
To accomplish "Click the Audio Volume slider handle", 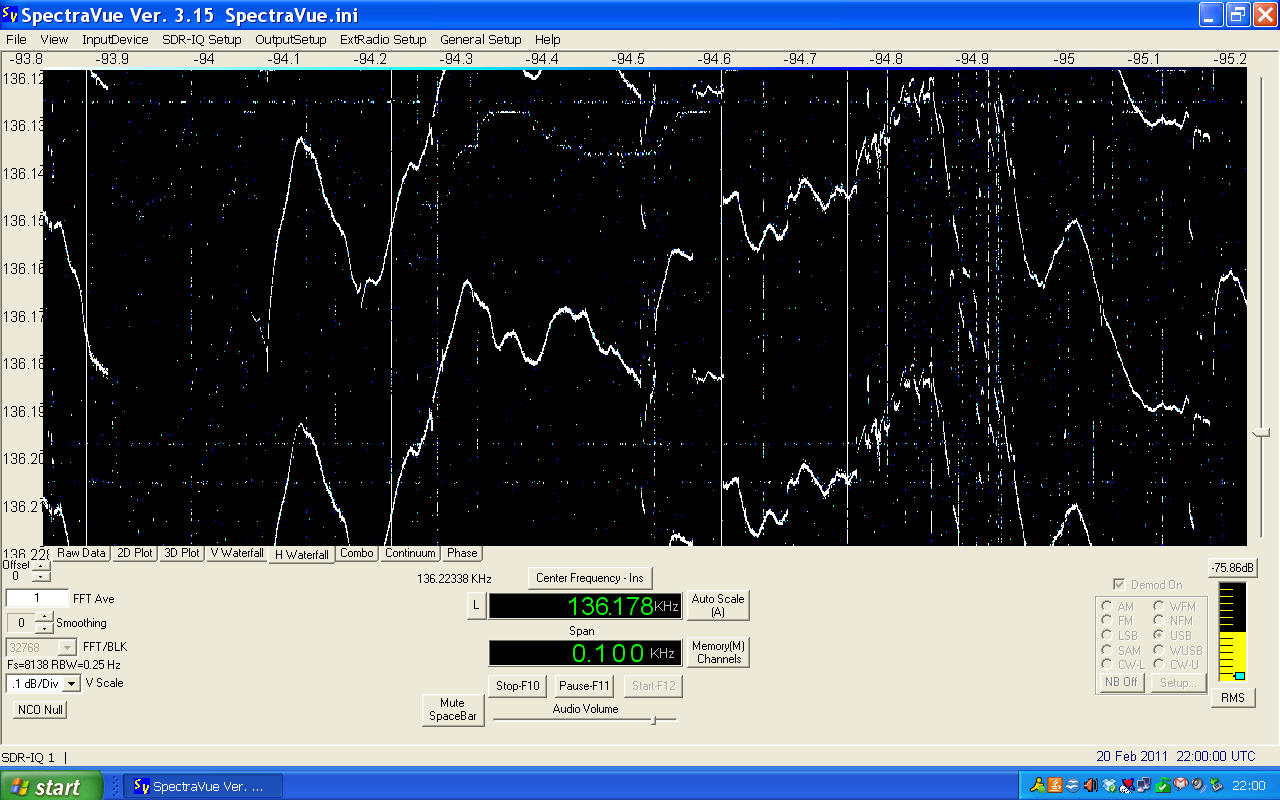I will (653, 719).
